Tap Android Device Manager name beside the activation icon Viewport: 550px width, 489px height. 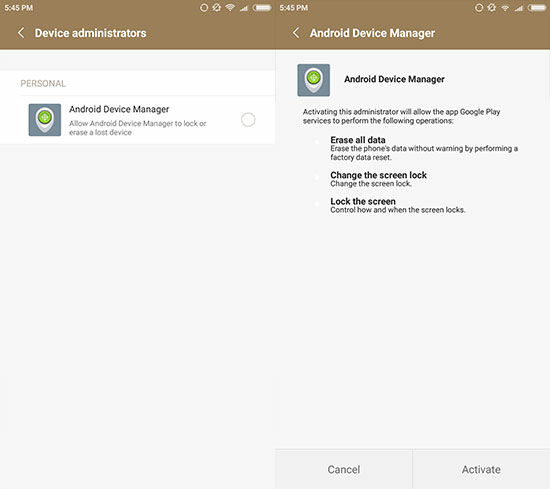pos(394,79)
